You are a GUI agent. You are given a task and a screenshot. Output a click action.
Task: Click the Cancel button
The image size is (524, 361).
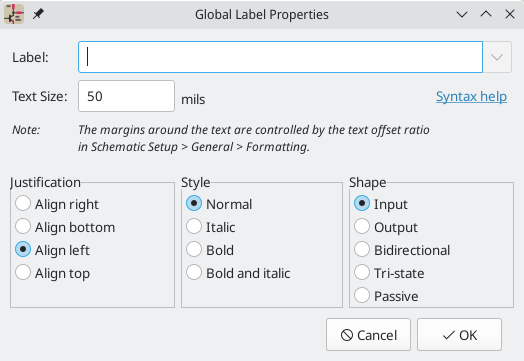pos(368,335)
